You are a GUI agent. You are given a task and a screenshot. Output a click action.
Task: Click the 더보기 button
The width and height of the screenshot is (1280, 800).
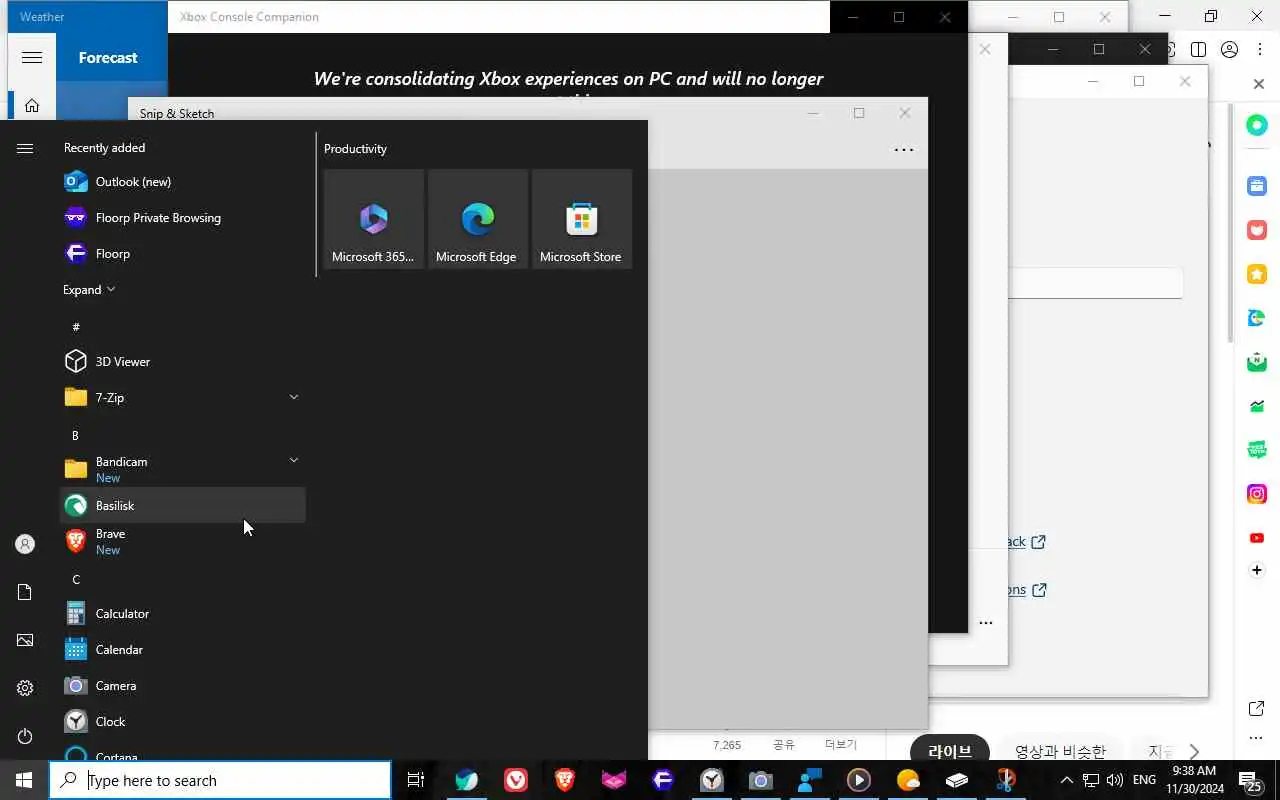tap(841, 745)
